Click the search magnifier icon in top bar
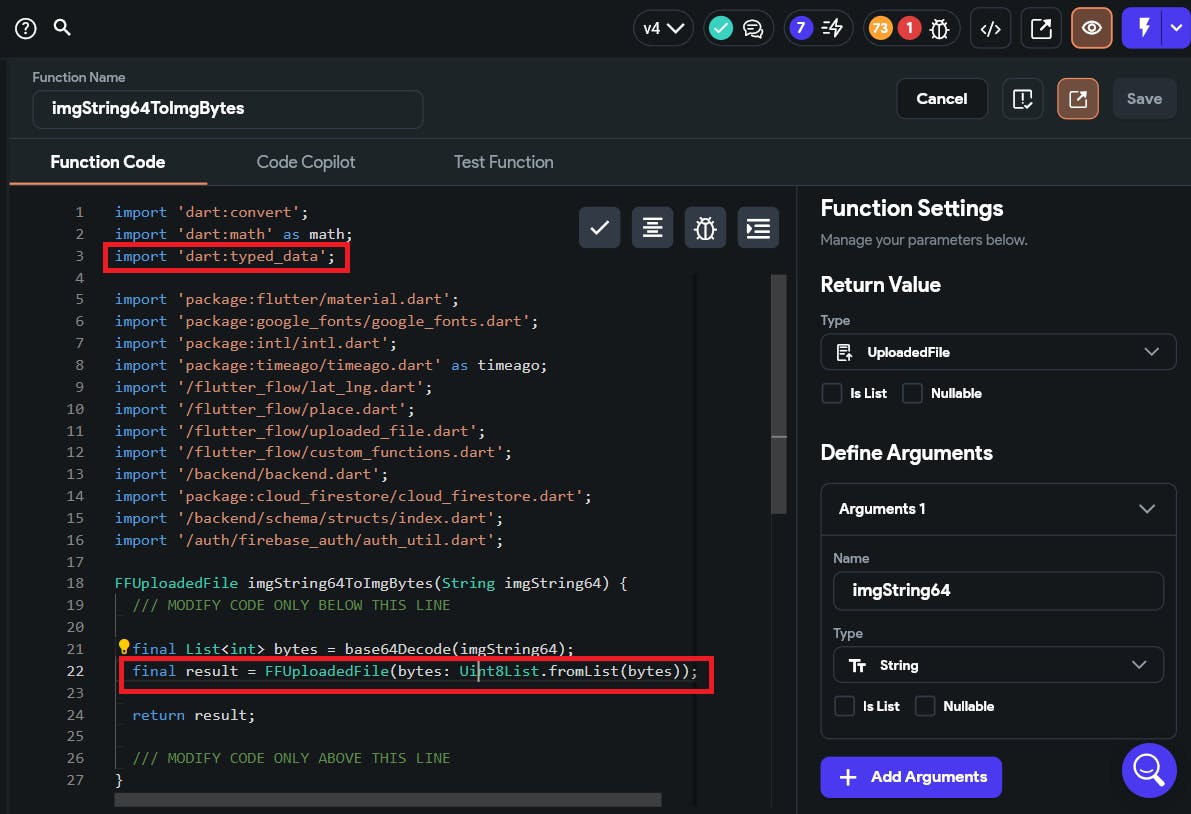 [x=62, y=27]
